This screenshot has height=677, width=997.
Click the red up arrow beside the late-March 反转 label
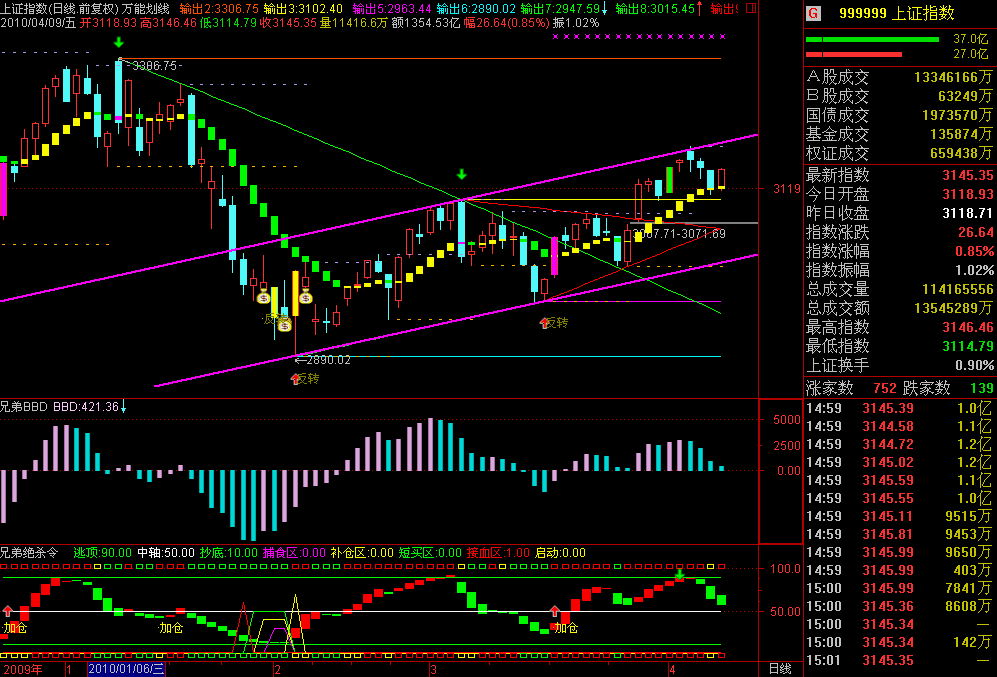544,323
